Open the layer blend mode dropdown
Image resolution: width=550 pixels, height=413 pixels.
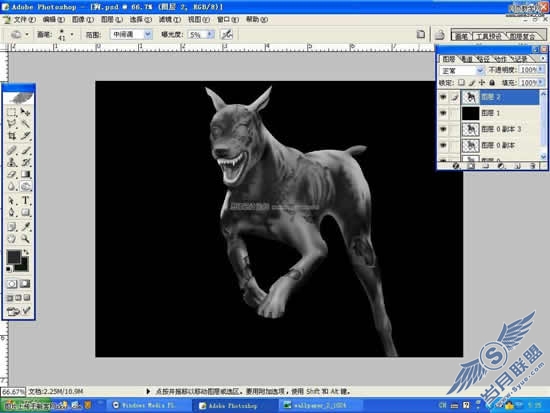point(461,71)
